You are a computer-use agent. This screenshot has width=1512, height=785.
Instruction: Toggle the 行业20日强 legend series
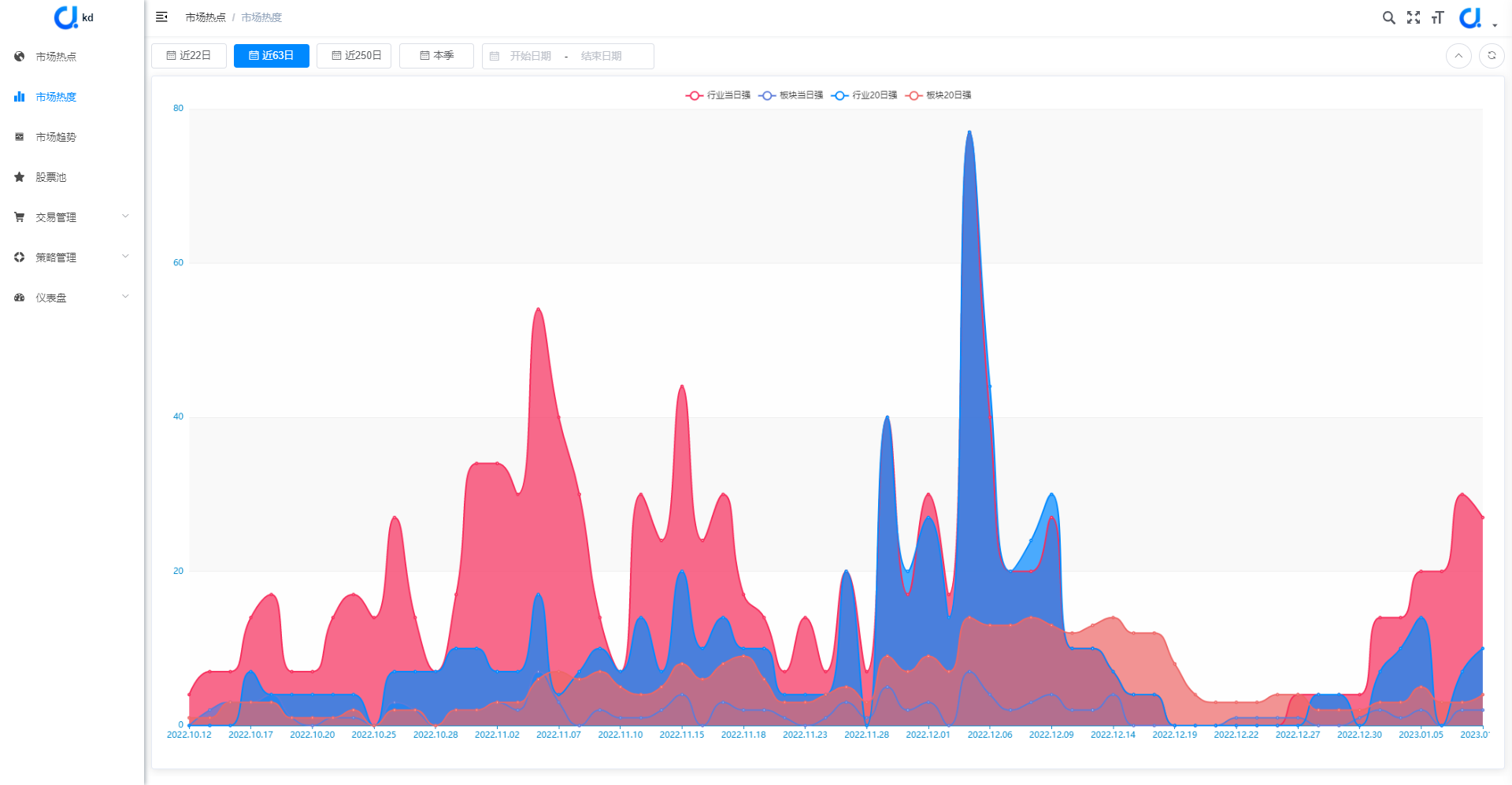864,95
